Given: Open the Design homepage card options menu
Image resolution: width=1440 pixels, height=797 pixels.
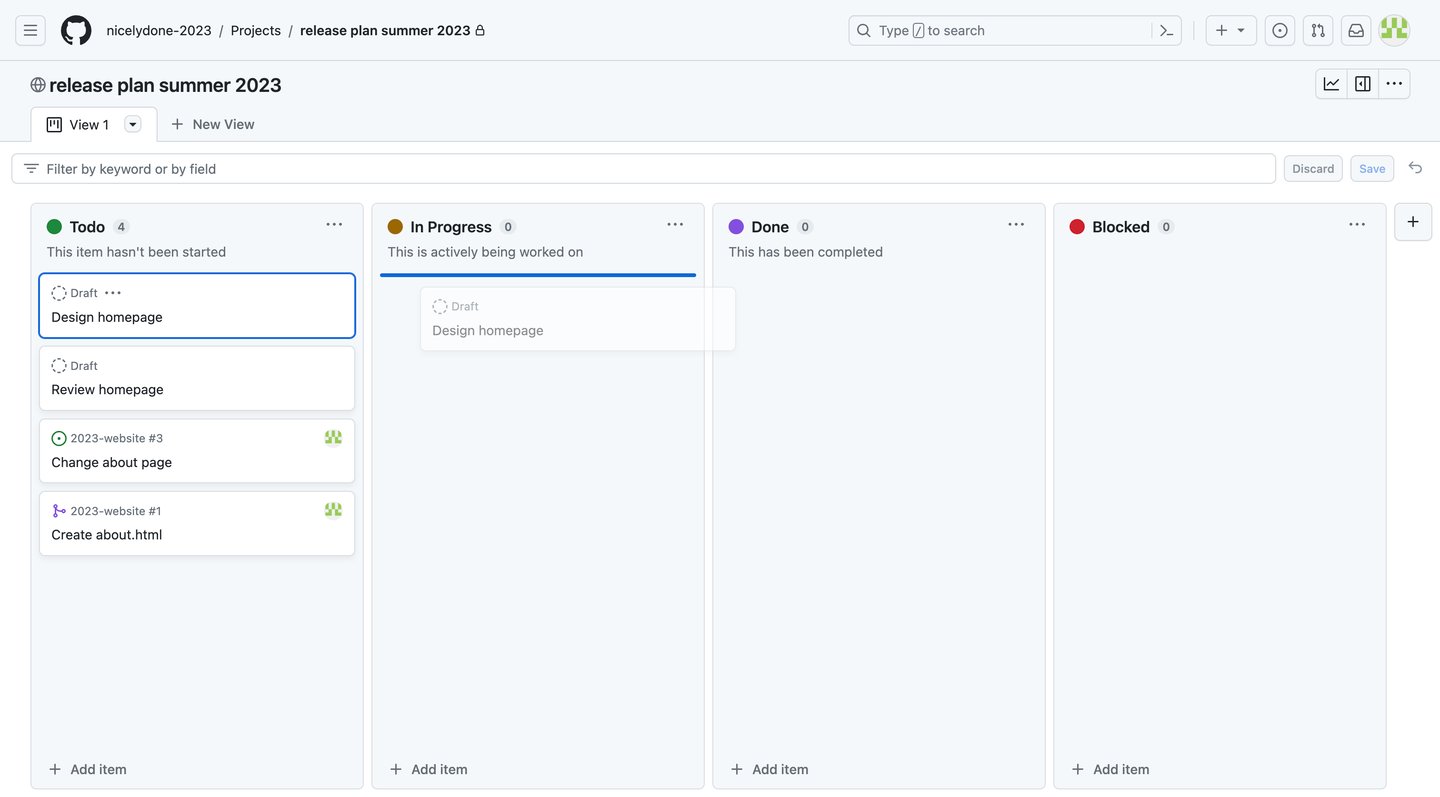Looking at the screenshot, I should click(x=112, y=292).
